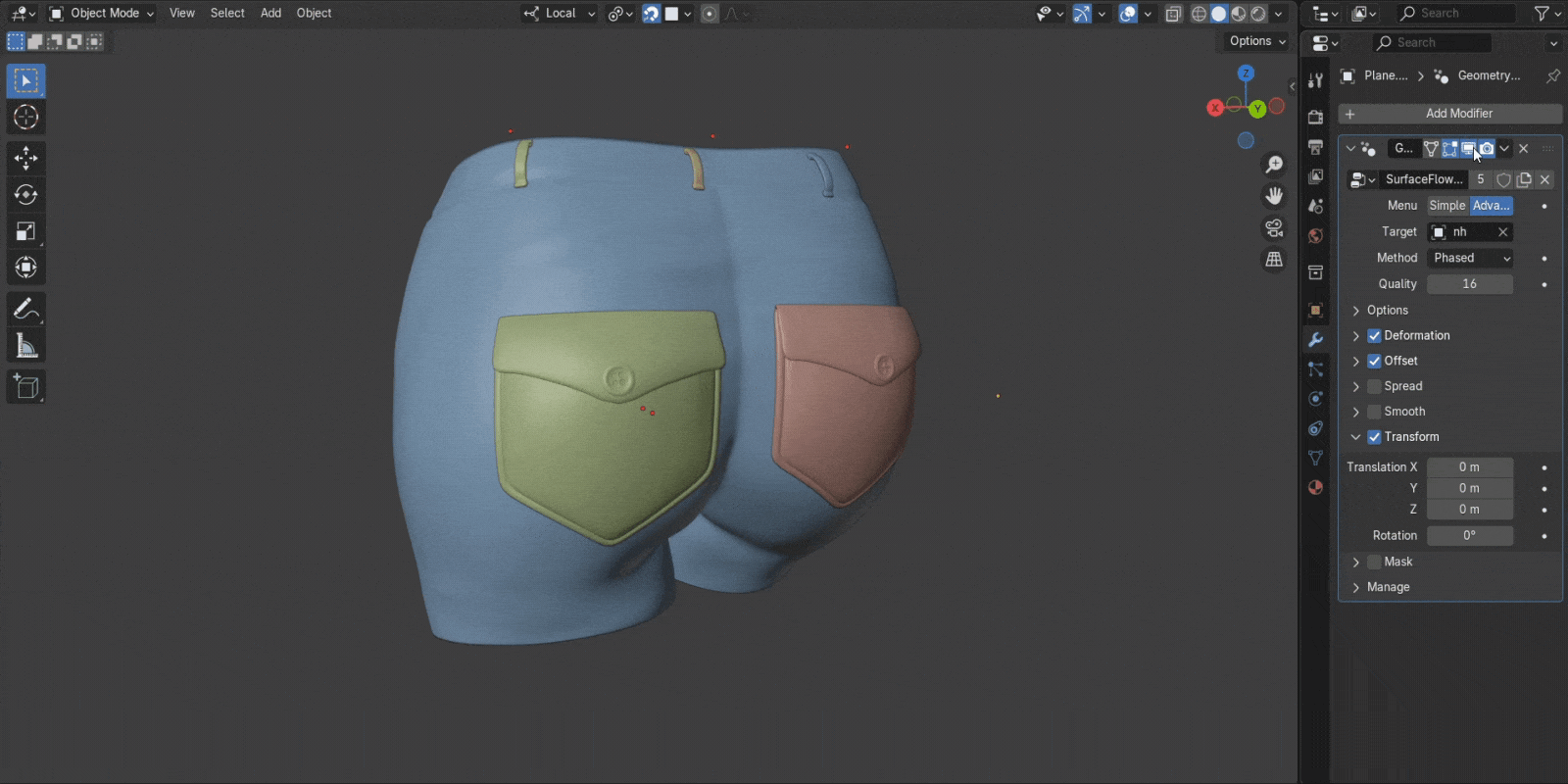Open the Object menu
Image resolution: width=1568 pixels, height=784 pixels.
point(314,14)
